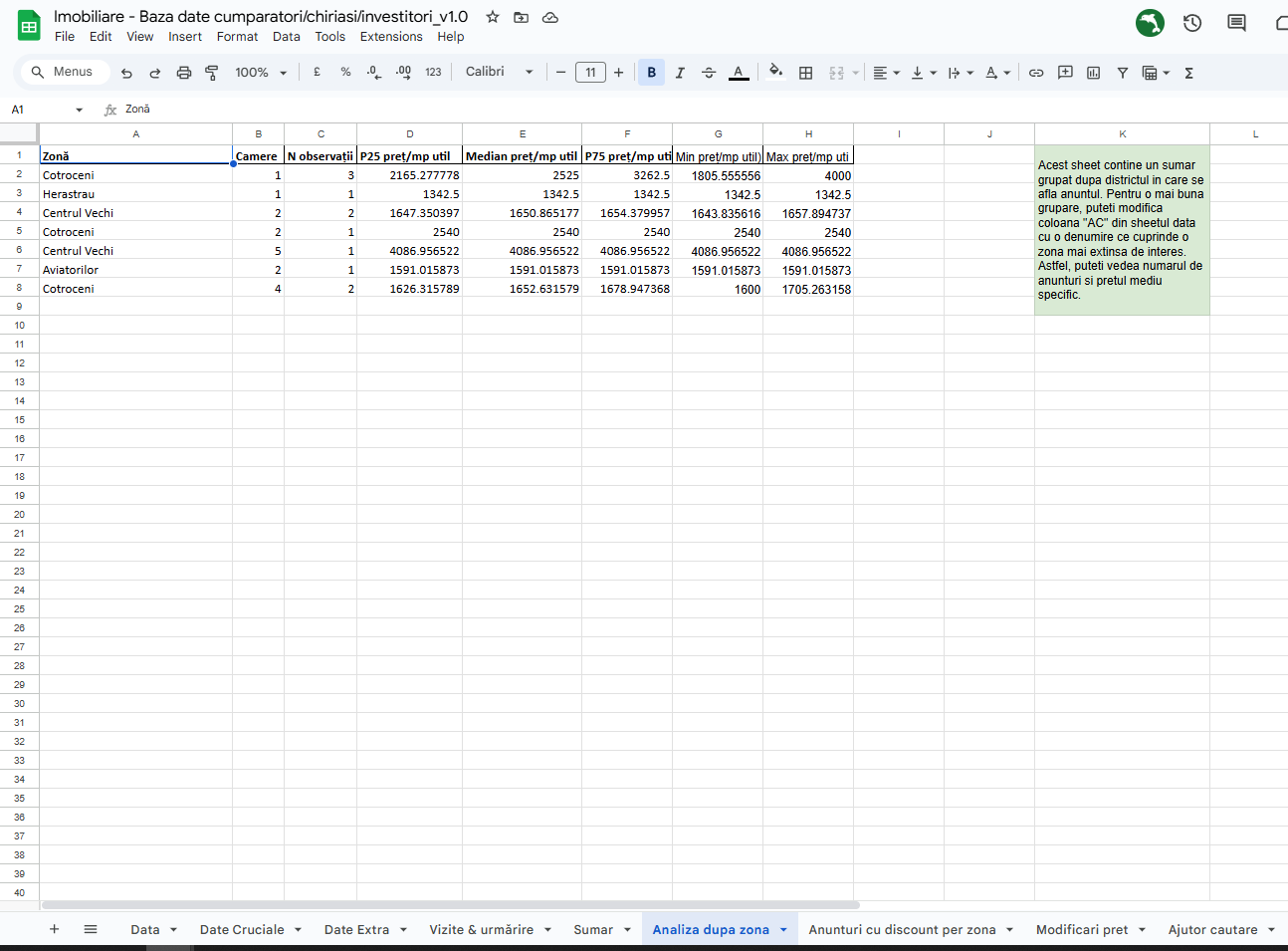The width and height of the screenshot is (1288, 951).
Task: Click the undo arrow icon
Action: pyautogui.click(x=126, y=73)
